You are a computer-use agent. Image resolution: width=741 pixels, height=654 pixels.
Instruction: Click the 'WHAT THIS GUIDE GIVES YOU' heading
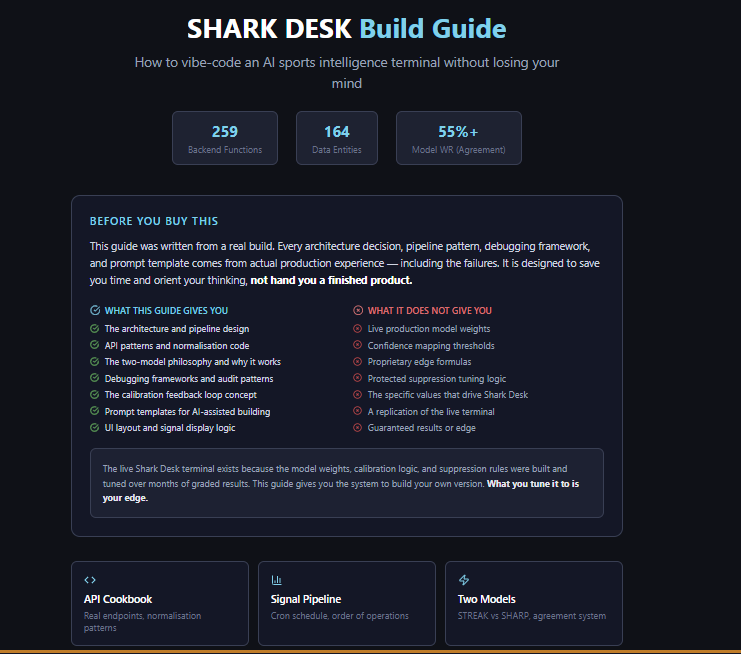(x=166, y=310)
